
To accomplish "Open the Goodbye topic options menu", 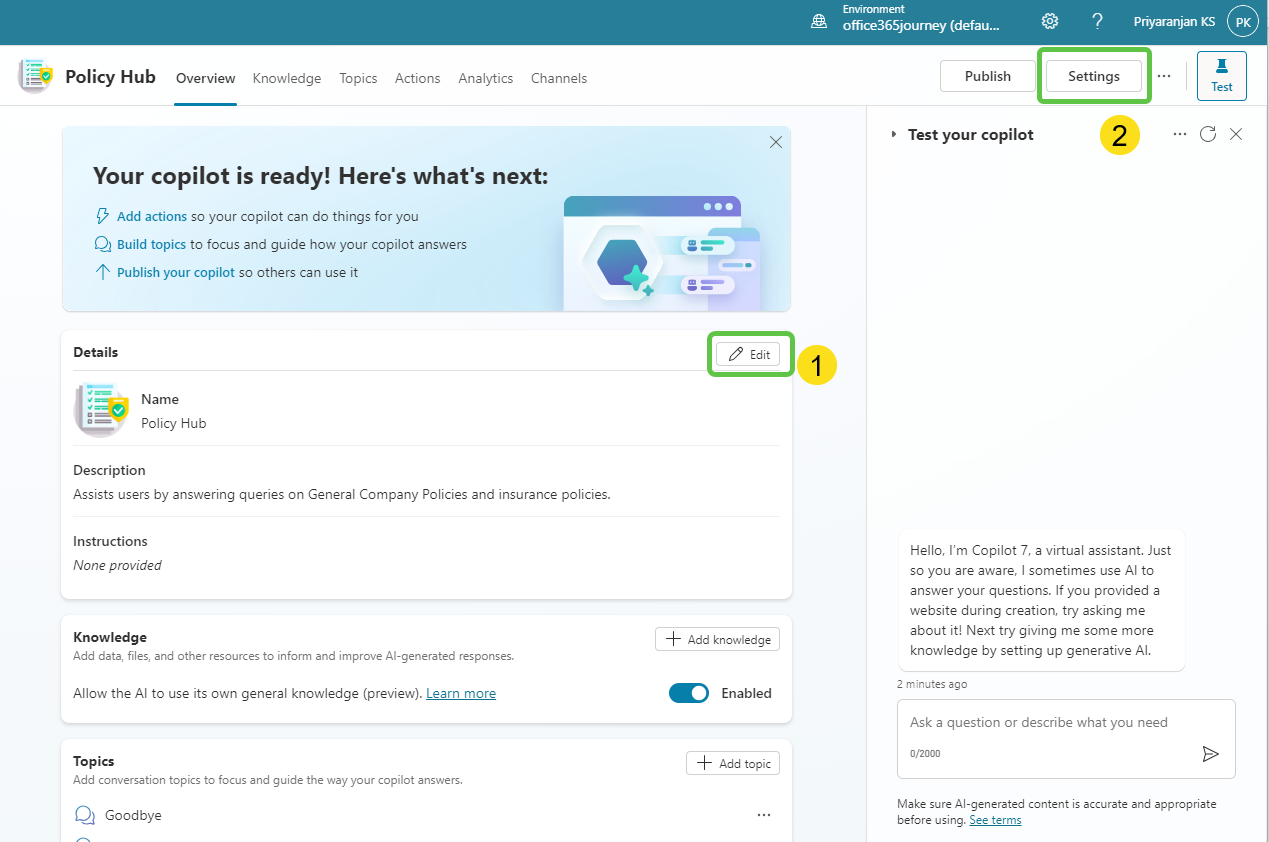I will pos(764,815).
